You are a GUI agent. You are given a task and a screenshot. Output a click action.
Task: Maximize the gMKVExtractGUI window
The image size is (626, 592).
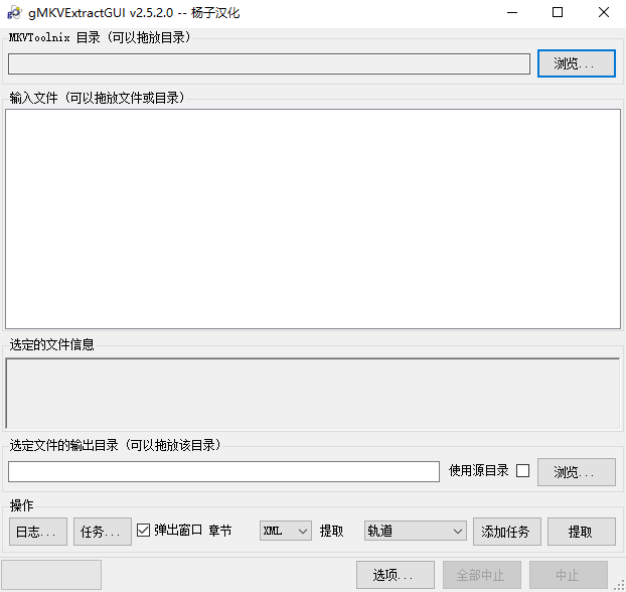tap(557, 13)
